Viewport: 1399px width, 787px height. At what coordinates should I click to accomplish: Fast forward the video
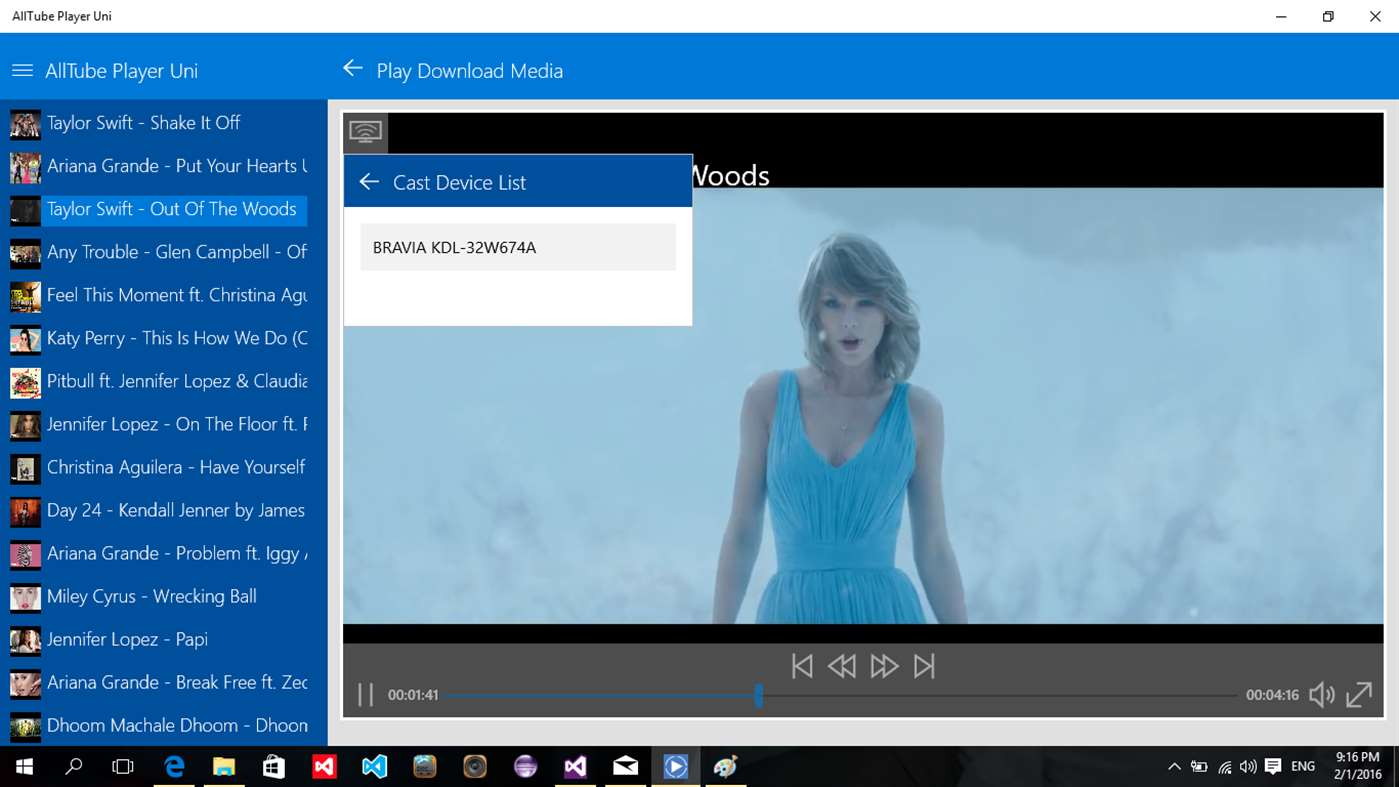point(884,666)
